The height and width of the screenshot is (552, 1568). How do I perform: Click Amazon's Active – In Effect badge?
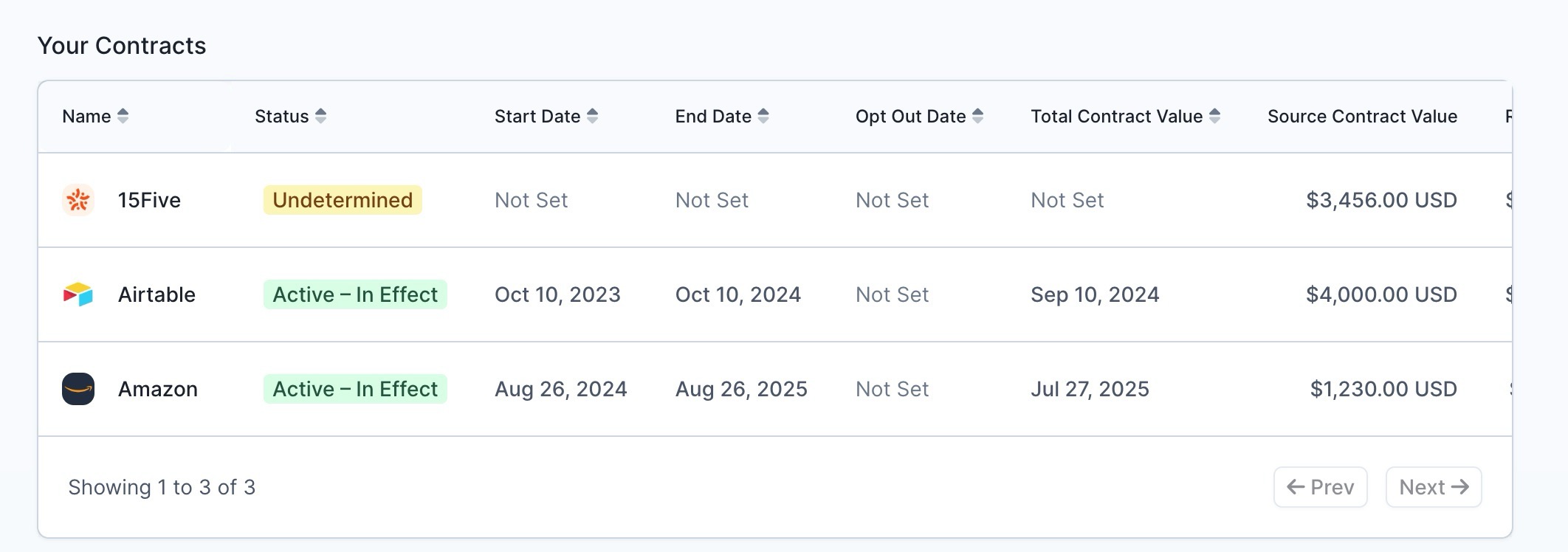355,389
